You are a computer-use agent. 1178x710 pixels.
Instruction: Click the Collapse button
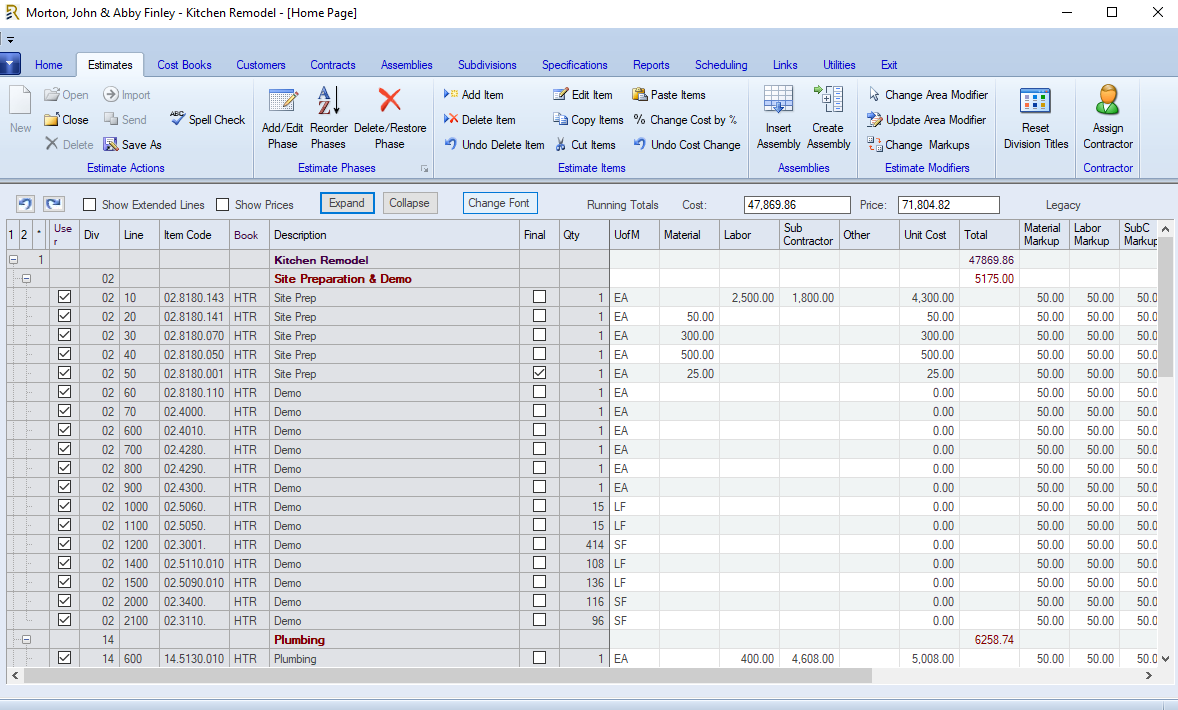coord(409,203)
